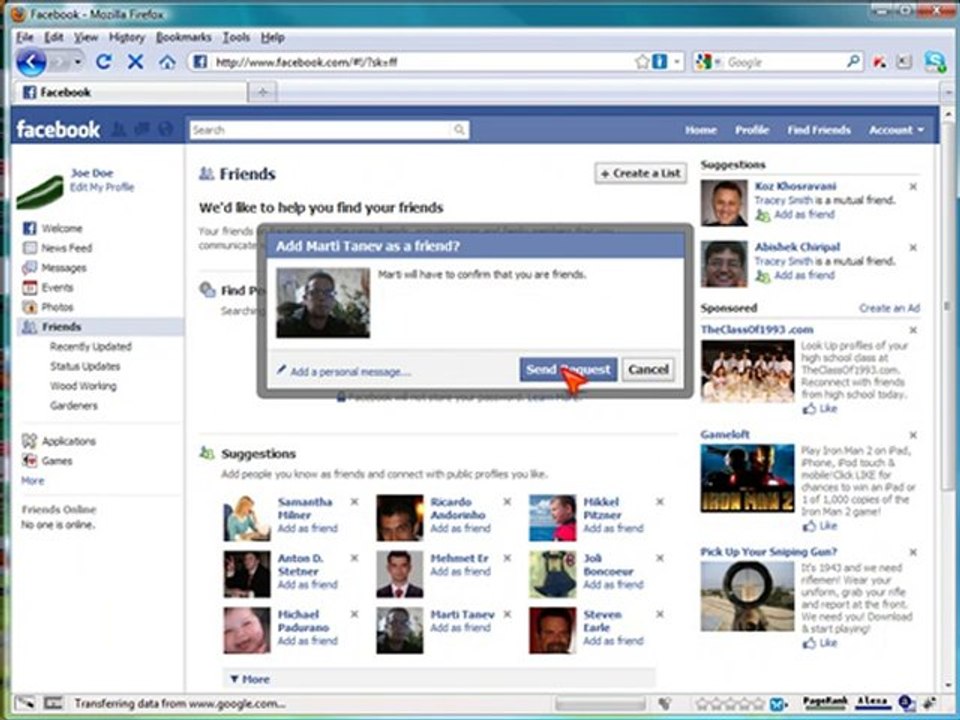This screenshot has width=960, height=720.
Task: Add Koz Khosravani as friend
Action: 804,214
